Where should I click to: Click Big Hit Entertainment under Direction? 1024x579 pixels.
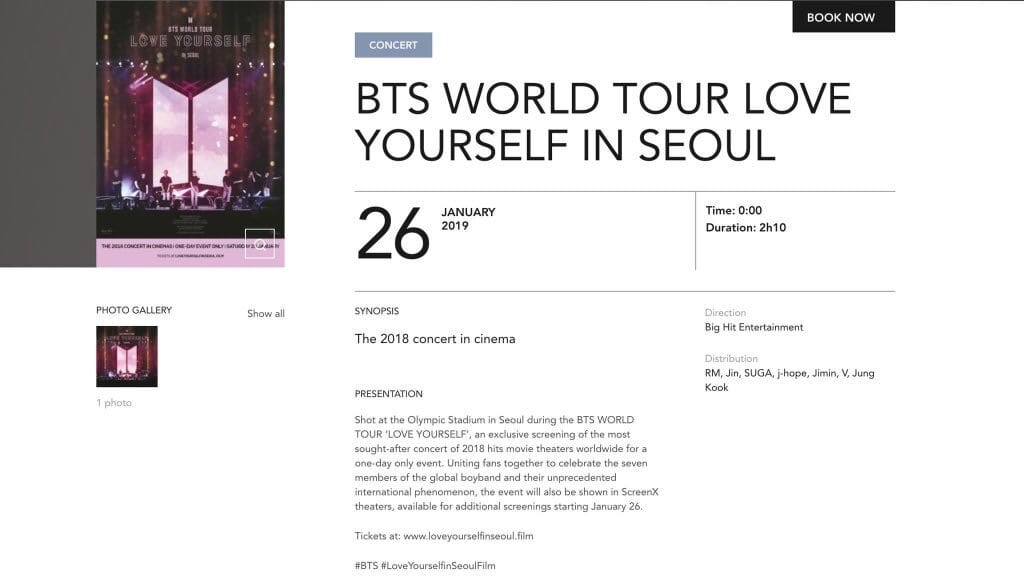754,327
